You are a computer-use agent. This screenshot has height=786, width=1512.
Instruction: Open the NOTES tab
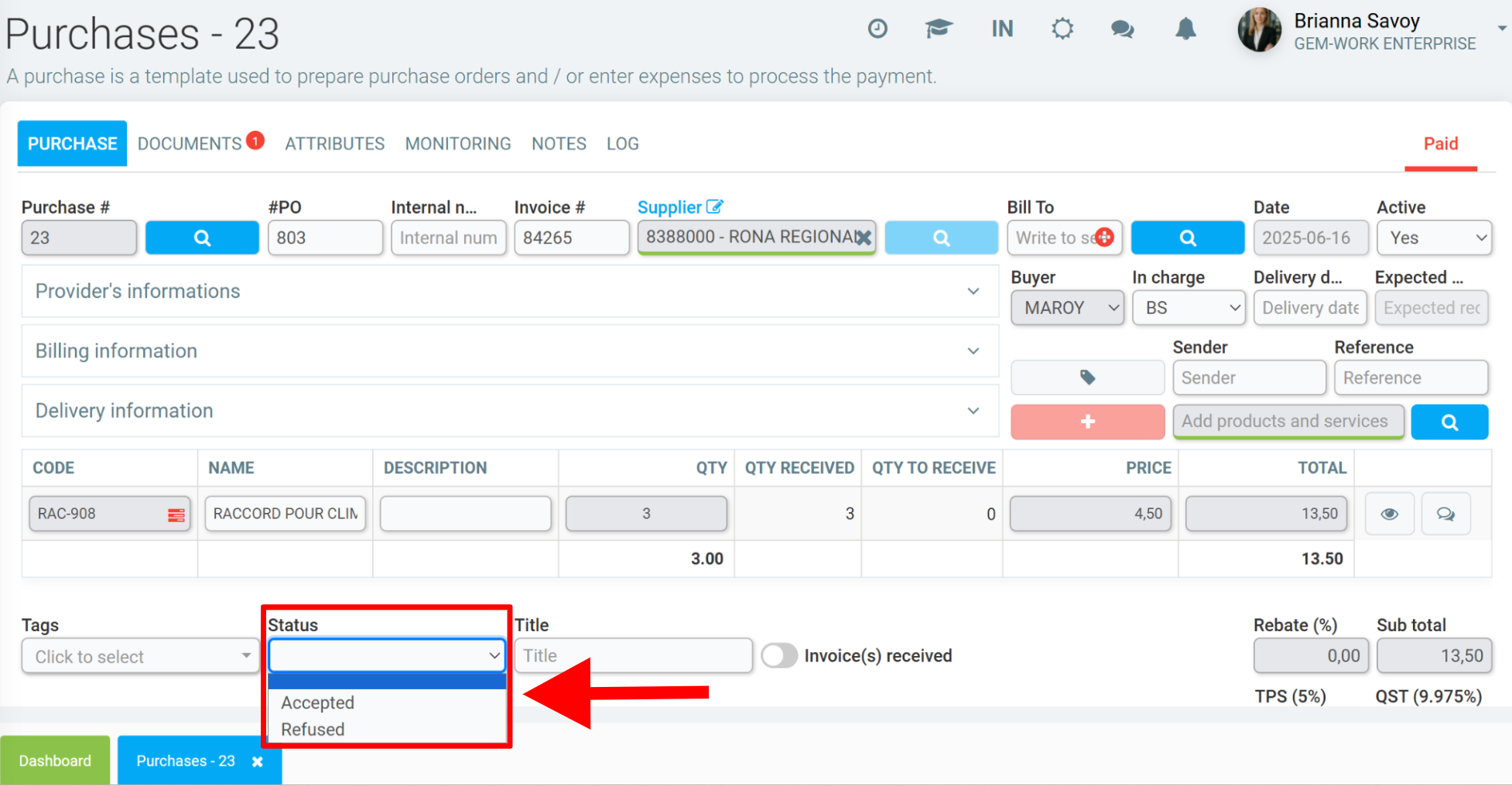click(559, 144)
